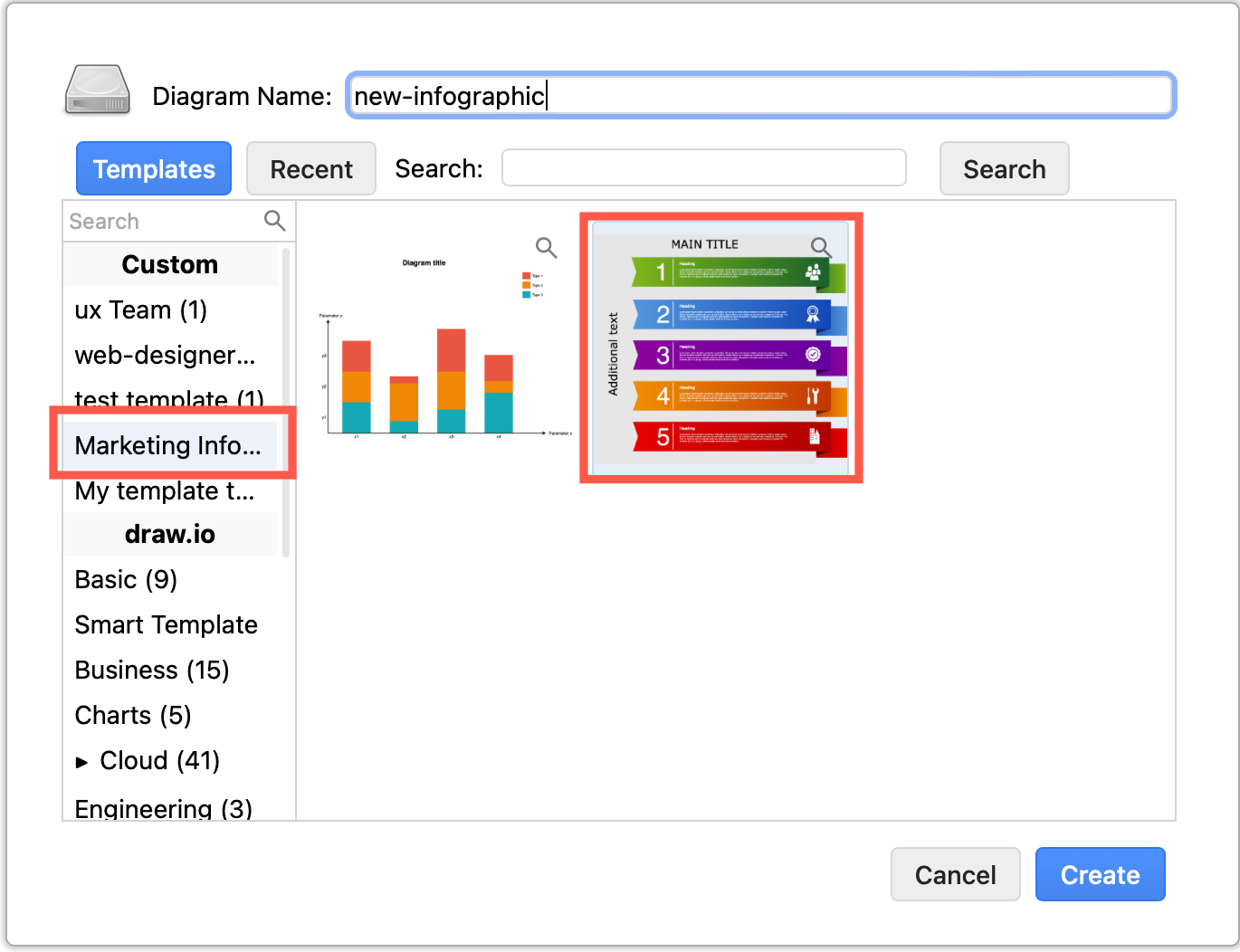Click the magnifier on the bar chart template
The height and width of the screenshot is (952, 1240).
tap(546, 247)
